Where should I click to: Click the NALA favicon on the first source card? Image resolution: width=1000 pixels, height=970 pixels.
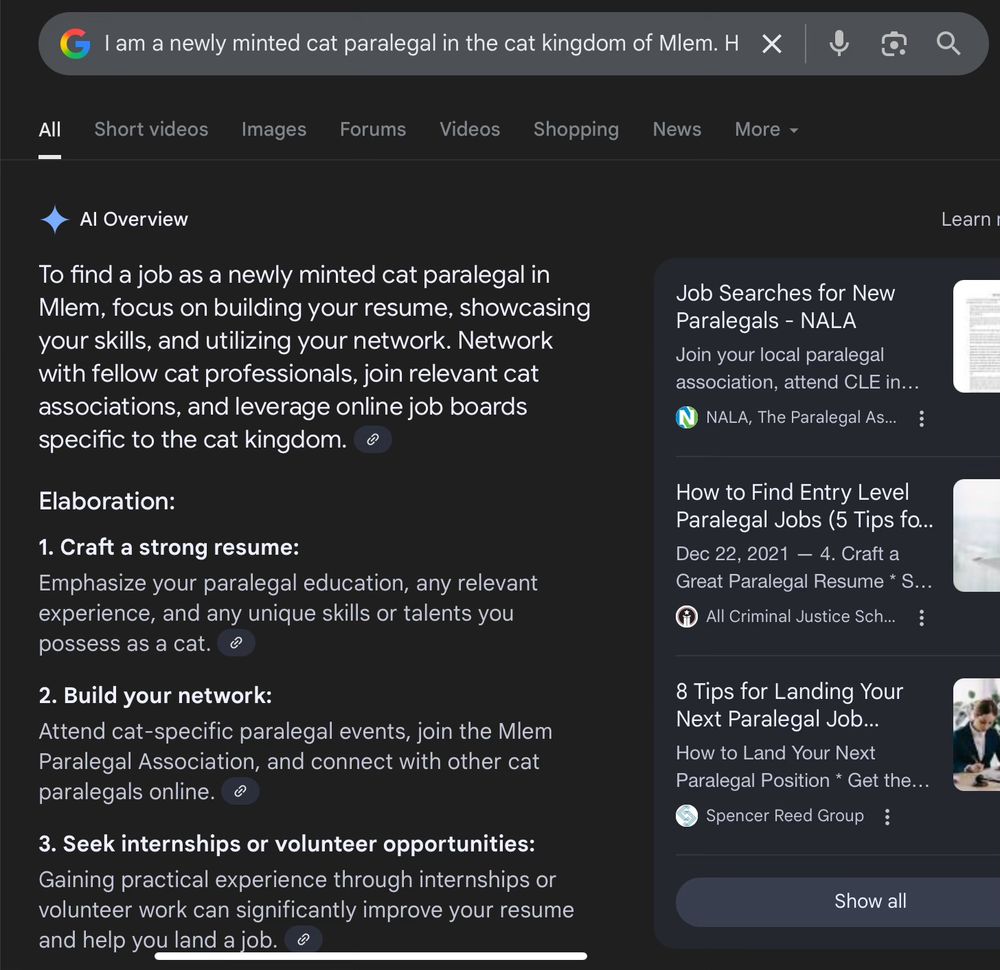point(687,417)
